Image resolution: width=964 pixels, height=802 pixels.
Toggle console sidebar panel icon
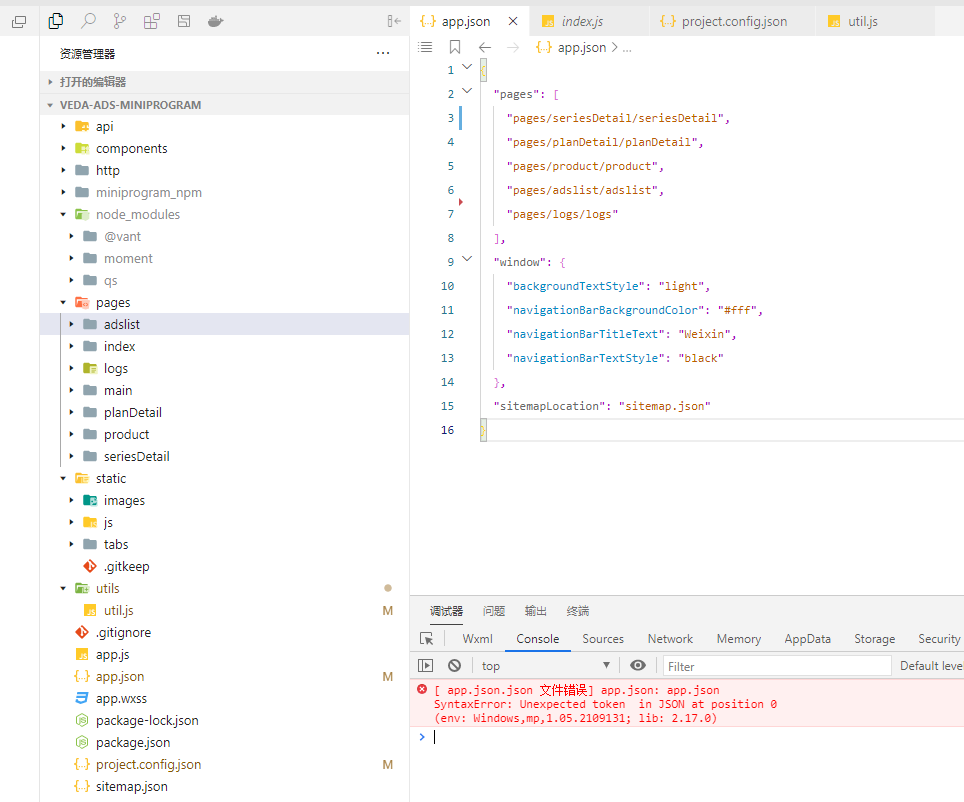click(x=425, y=665)
